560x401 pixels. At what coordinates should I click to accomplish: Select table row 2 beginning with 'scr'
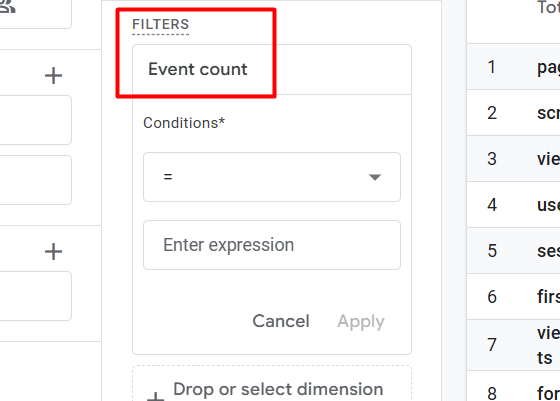coord(513,113)
